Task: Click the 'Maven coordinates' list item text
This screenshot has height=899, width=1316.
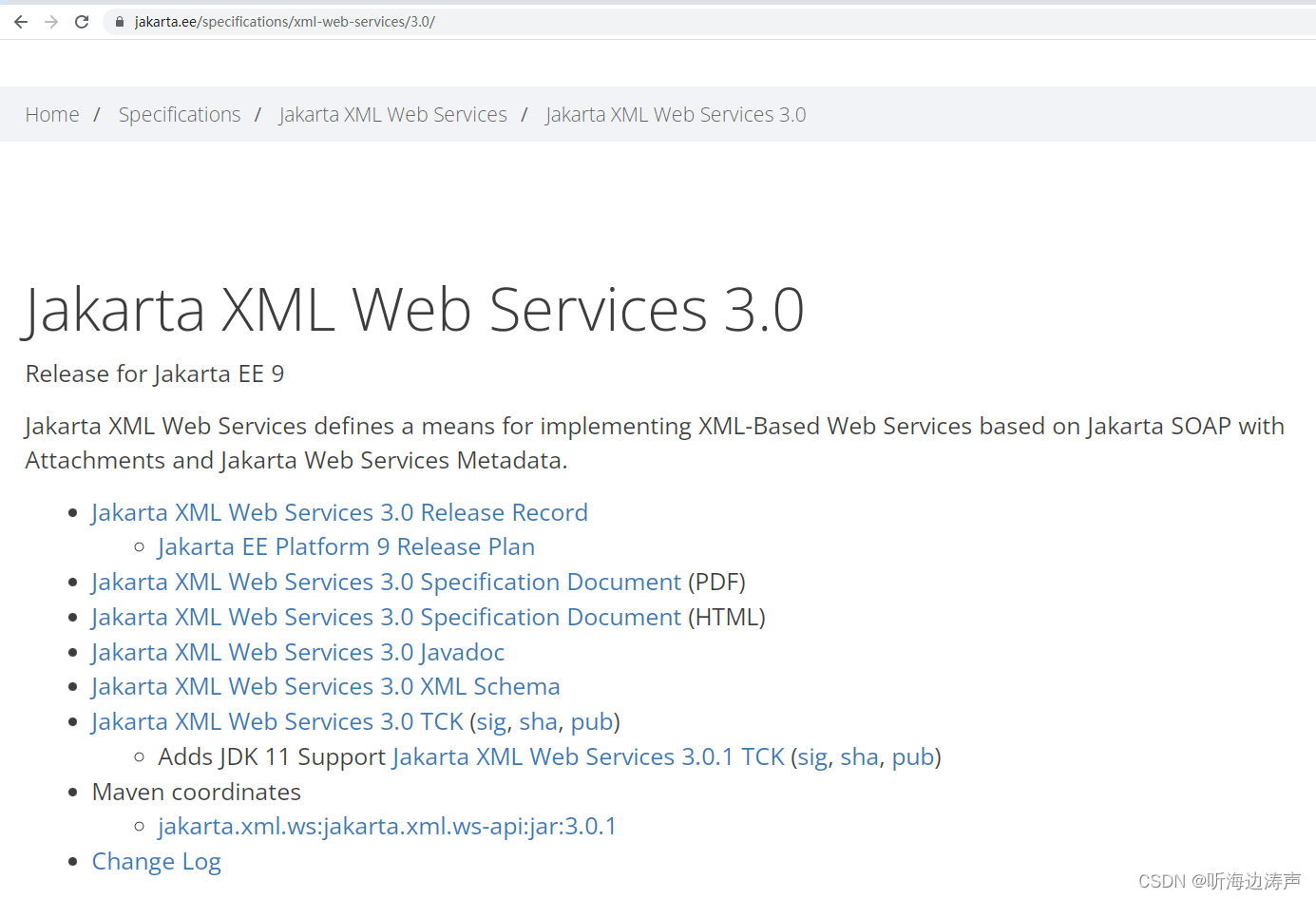Action: (197, 792)
